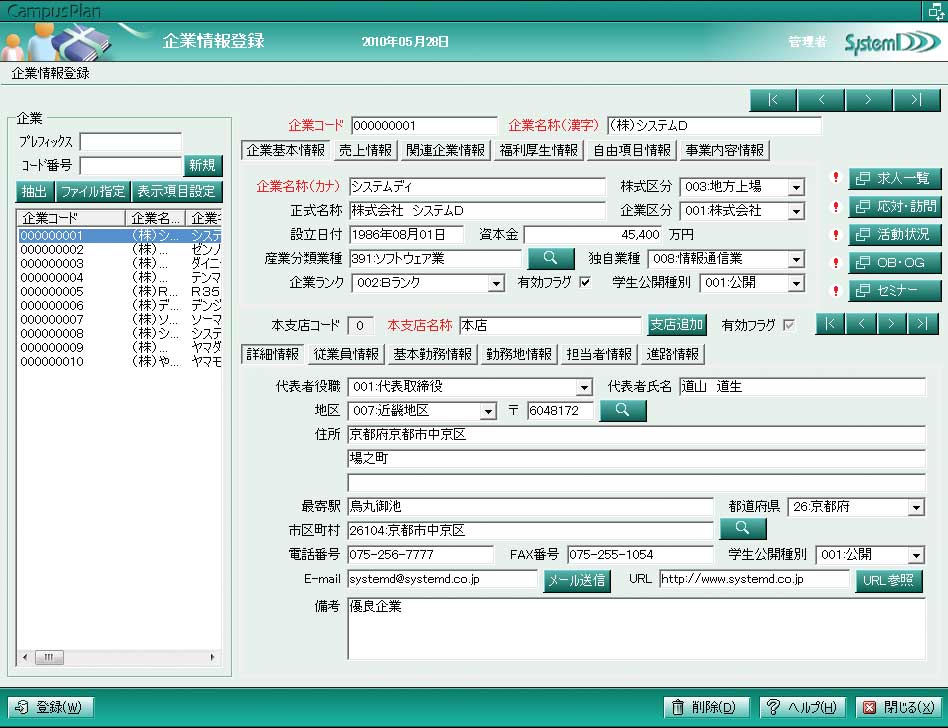Image resolution: width=948 pixels, height=728 pixels.
Task: Click red alert icon beside セミナー
Action: 836,291
